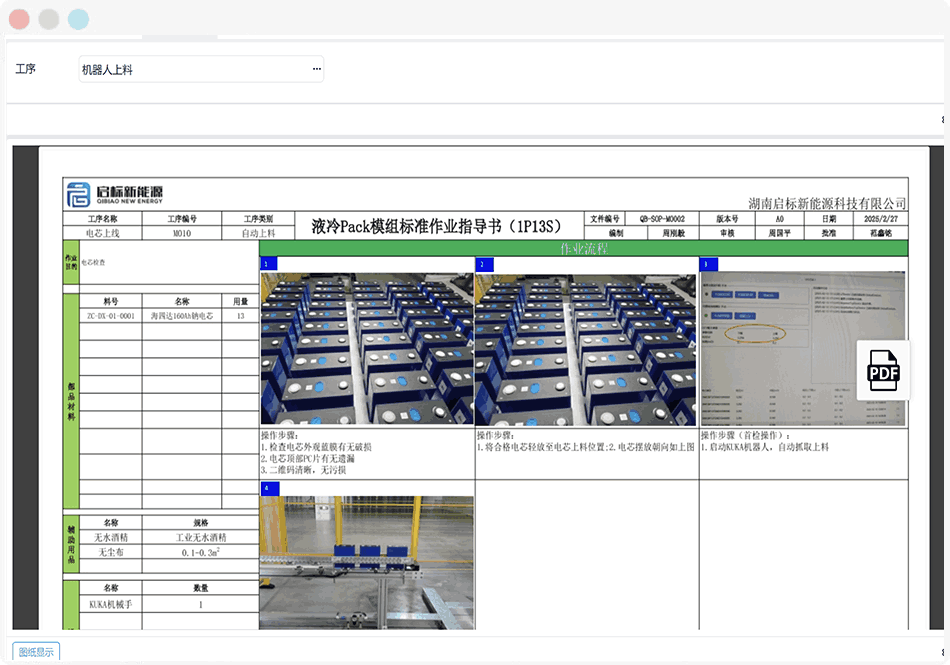Click part number ZC-DX-01-0001
Screen dimensions: 950x665
(x=111, y=316)
